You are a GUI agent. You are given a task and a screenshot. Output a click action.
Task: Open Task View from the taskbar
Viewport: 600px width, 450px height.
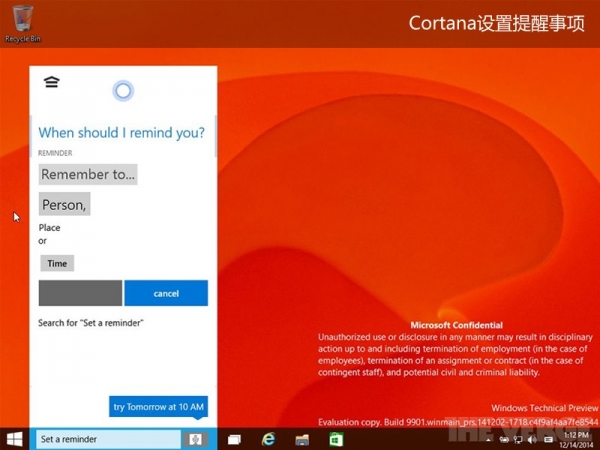tap(235, 439)
